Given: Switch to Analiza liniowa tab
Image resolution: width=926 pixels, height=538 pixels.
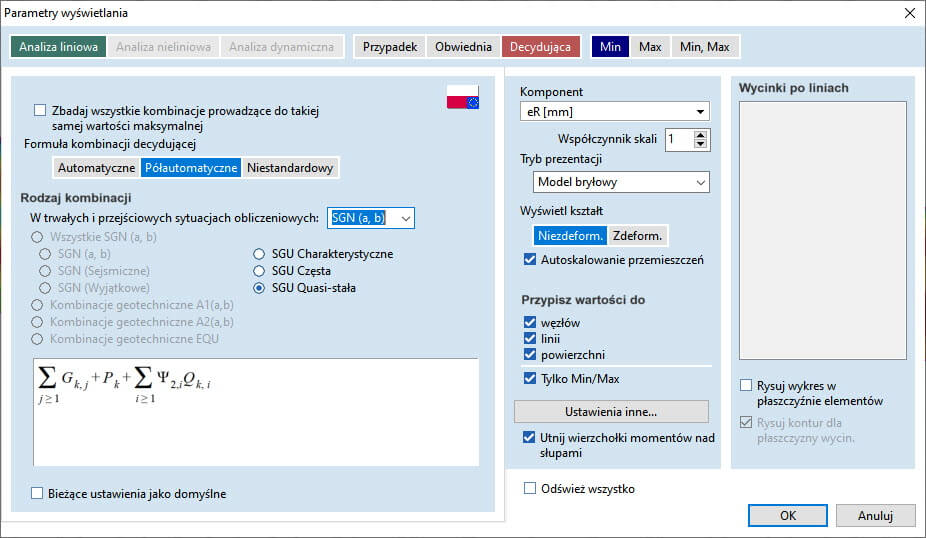Looking at the screenshot, I should click(x=59, y=47).
